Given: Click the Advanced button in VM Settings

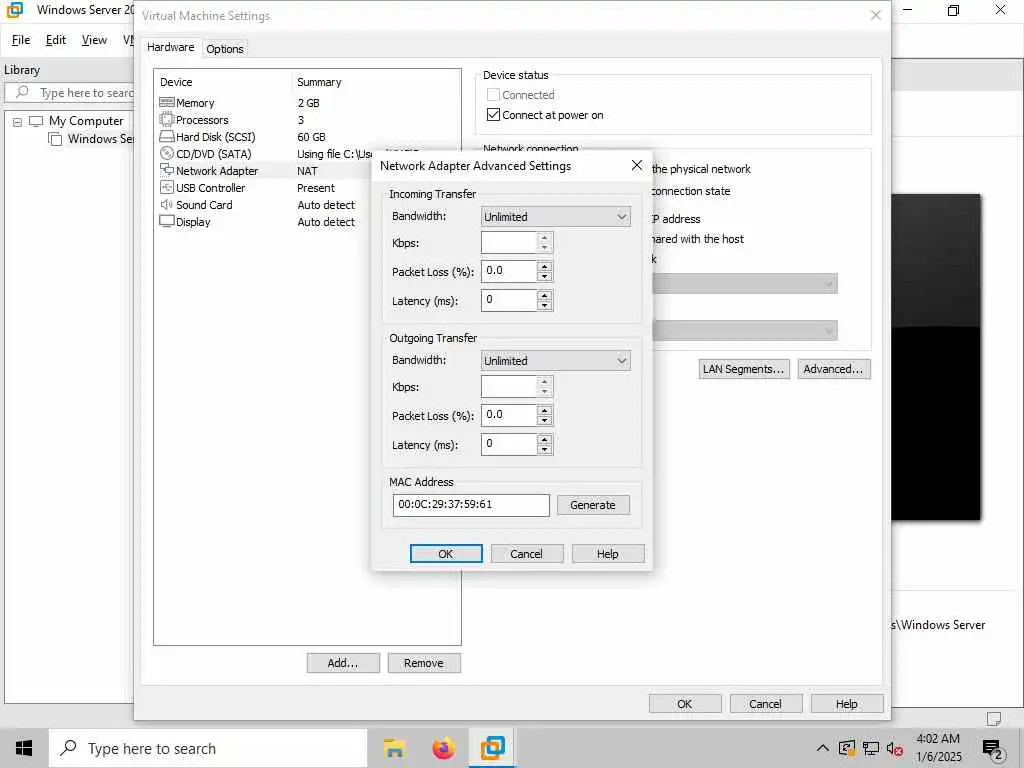Looking at the screenshot, I should click(x=833, y=369).
